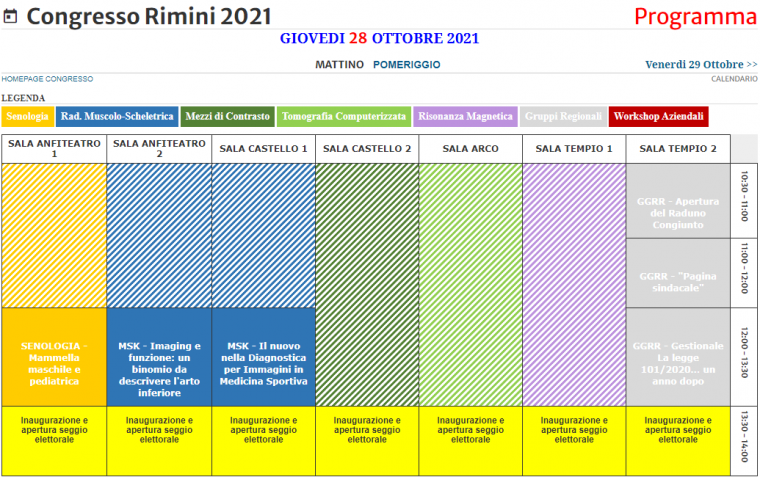
Task: Click the Risonanza Magnetica legend tag
Action: pos(467,117)
